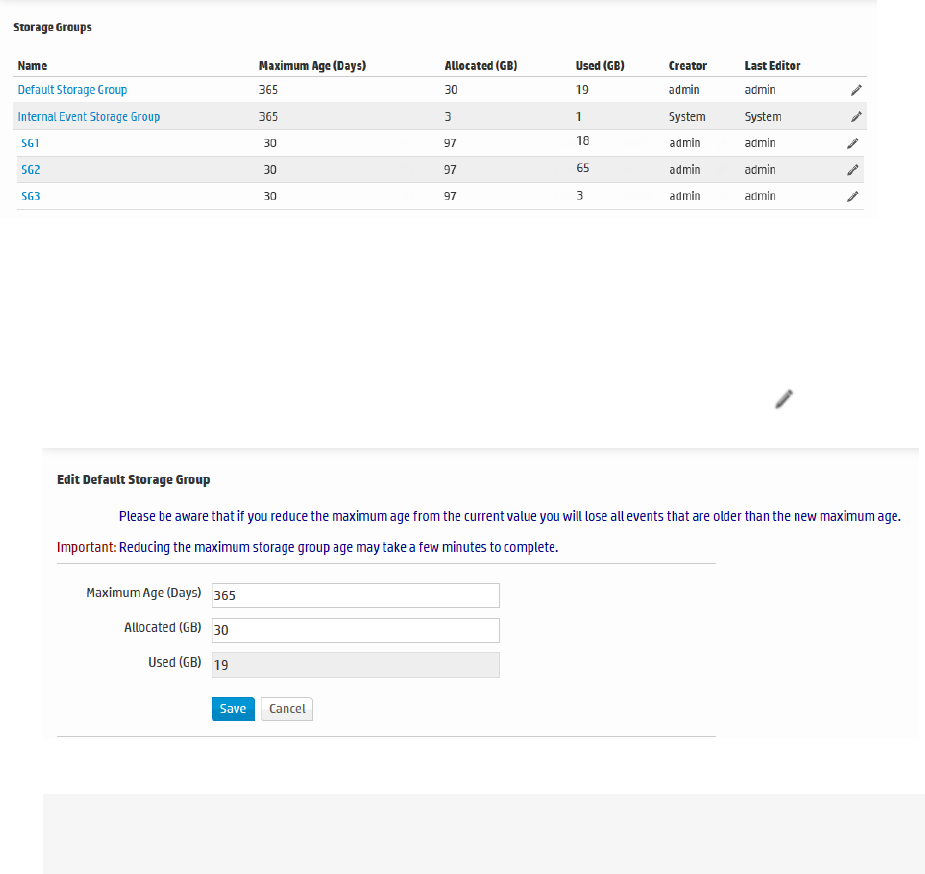The image size is (925, 874).
Task: Open the Default Storage Group link
Action: (x=72, y=90)
